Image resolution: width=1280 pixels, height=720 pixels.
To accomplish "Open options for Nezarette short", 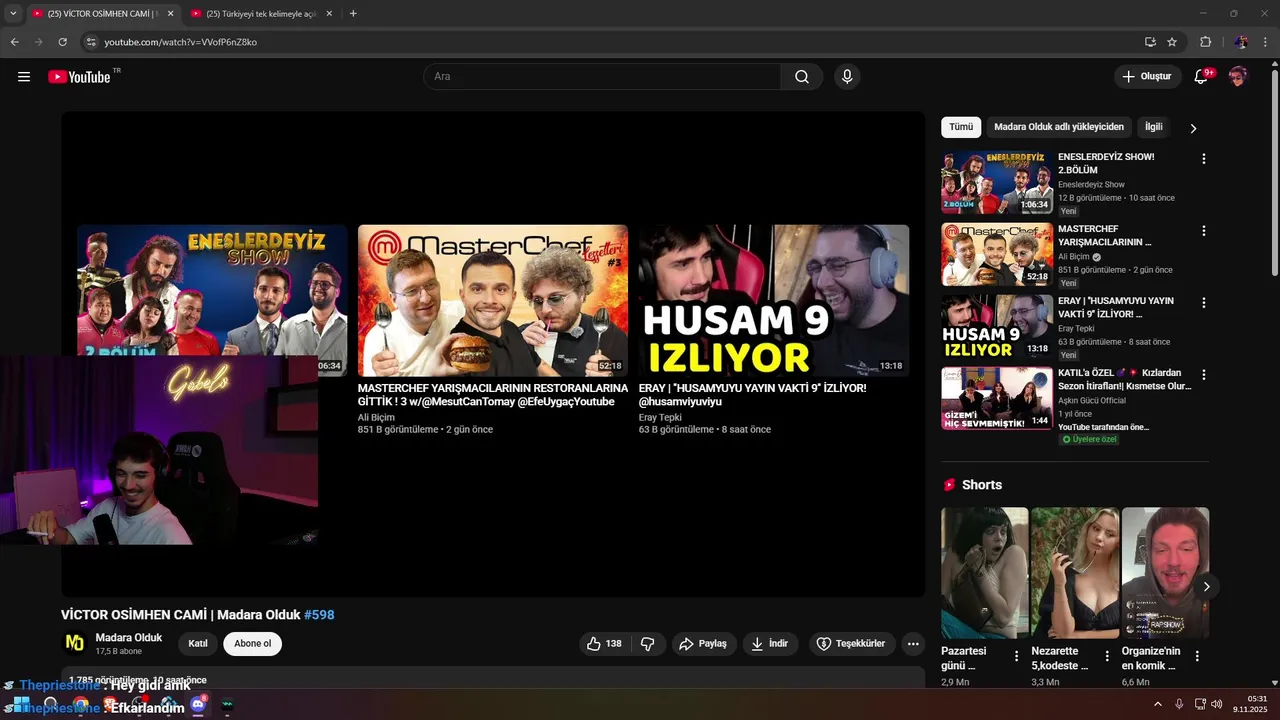I will click(x=1107, y=657).
